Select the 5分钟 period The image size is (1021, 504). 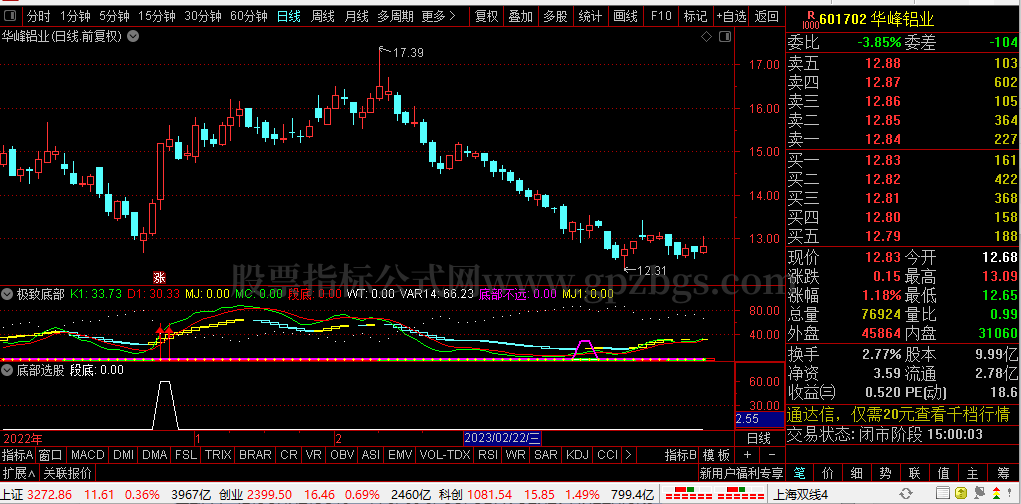115,16
